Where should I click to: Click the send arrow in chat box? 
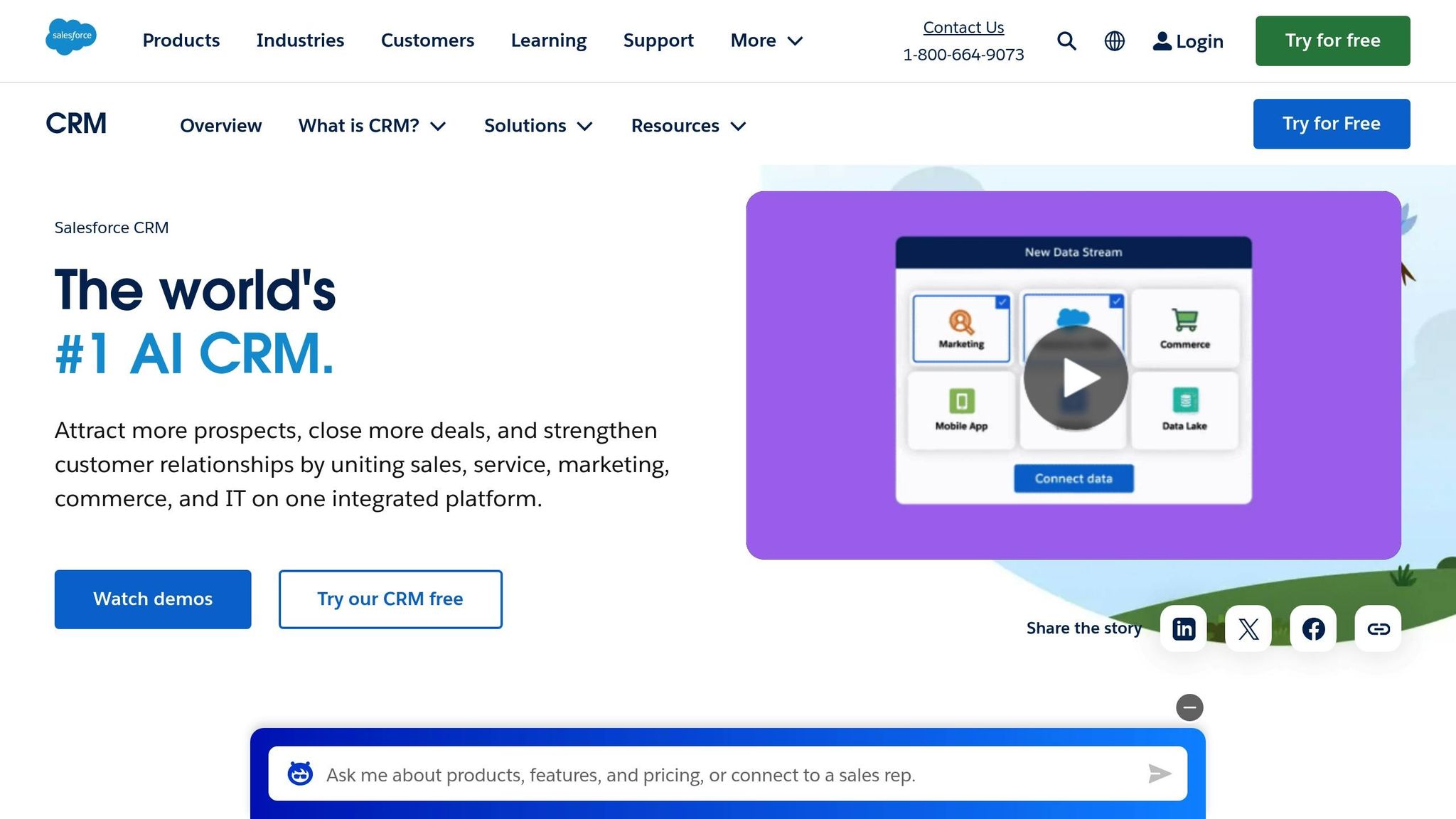pos(1160,773)
